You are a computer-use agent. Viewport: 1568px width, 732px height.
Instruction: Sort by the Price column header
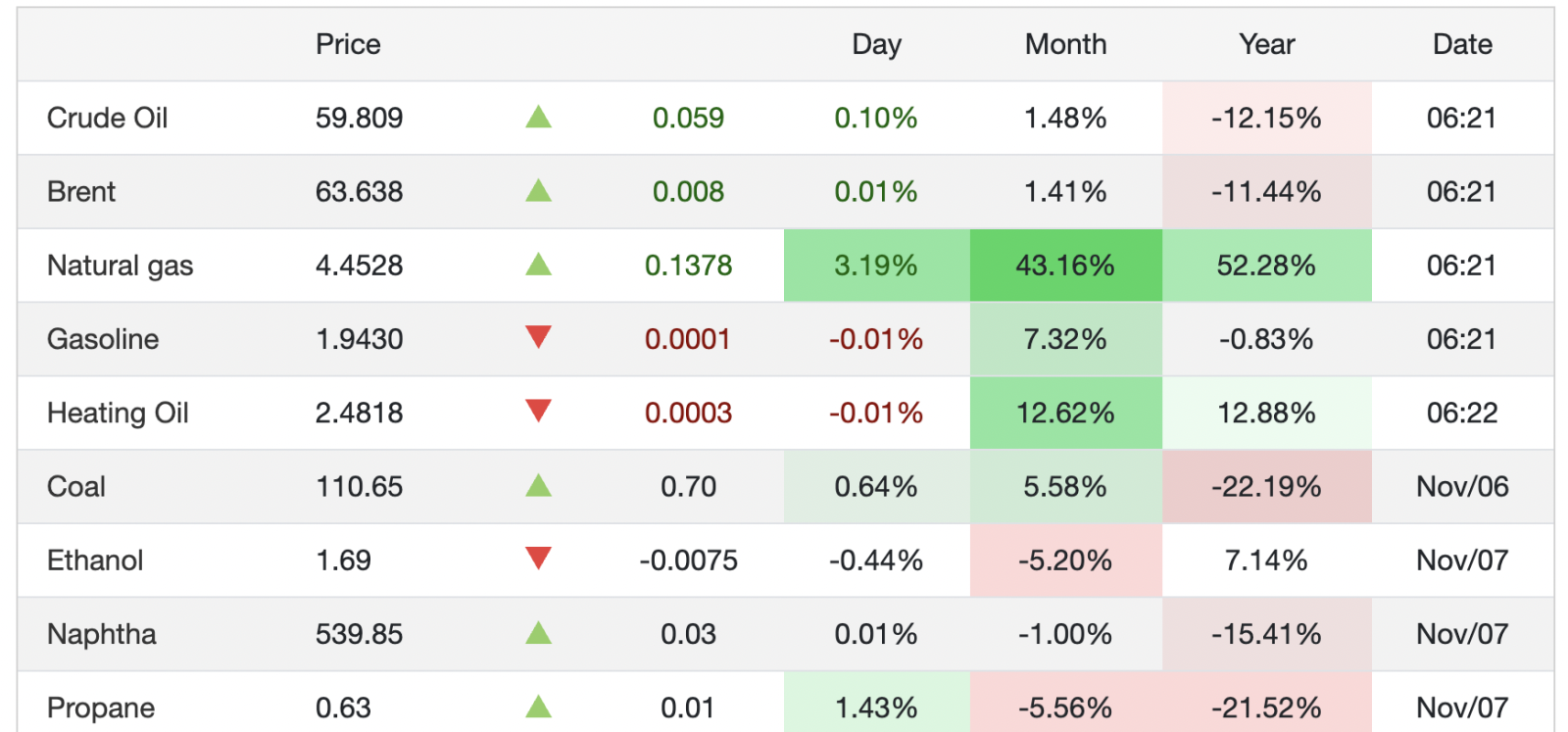pyautogui.click(x=348, y=44)
